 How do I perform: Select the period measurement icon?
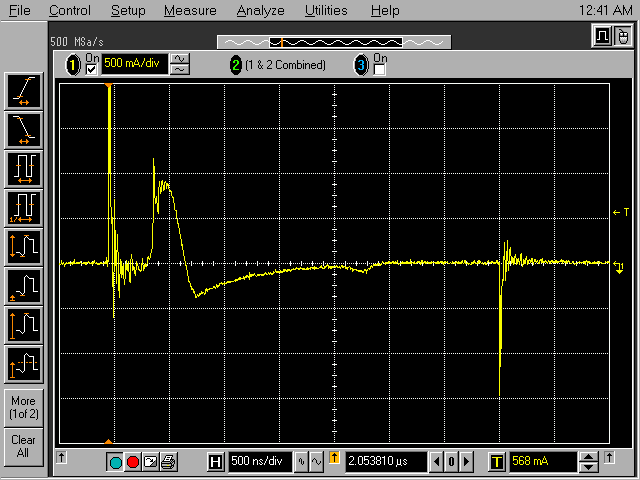[x=24, y=169]
